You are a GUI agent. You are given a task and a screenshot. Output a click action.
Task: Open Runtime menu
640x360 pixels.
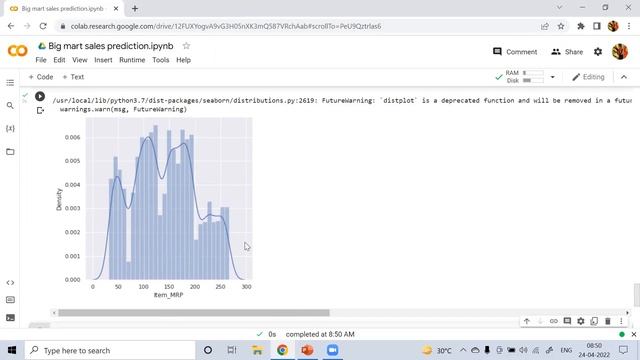pyautogui.click(x=132, y=60)
